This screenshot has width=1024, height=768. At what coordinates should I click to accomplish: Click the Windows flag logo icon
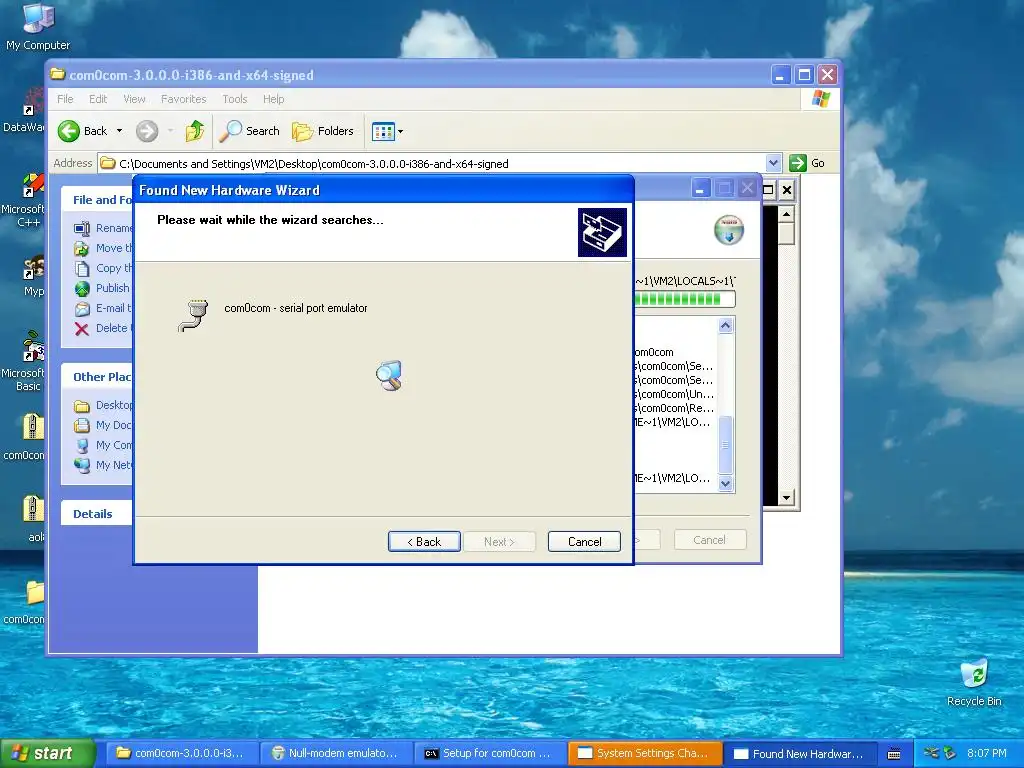coord(821,99)
